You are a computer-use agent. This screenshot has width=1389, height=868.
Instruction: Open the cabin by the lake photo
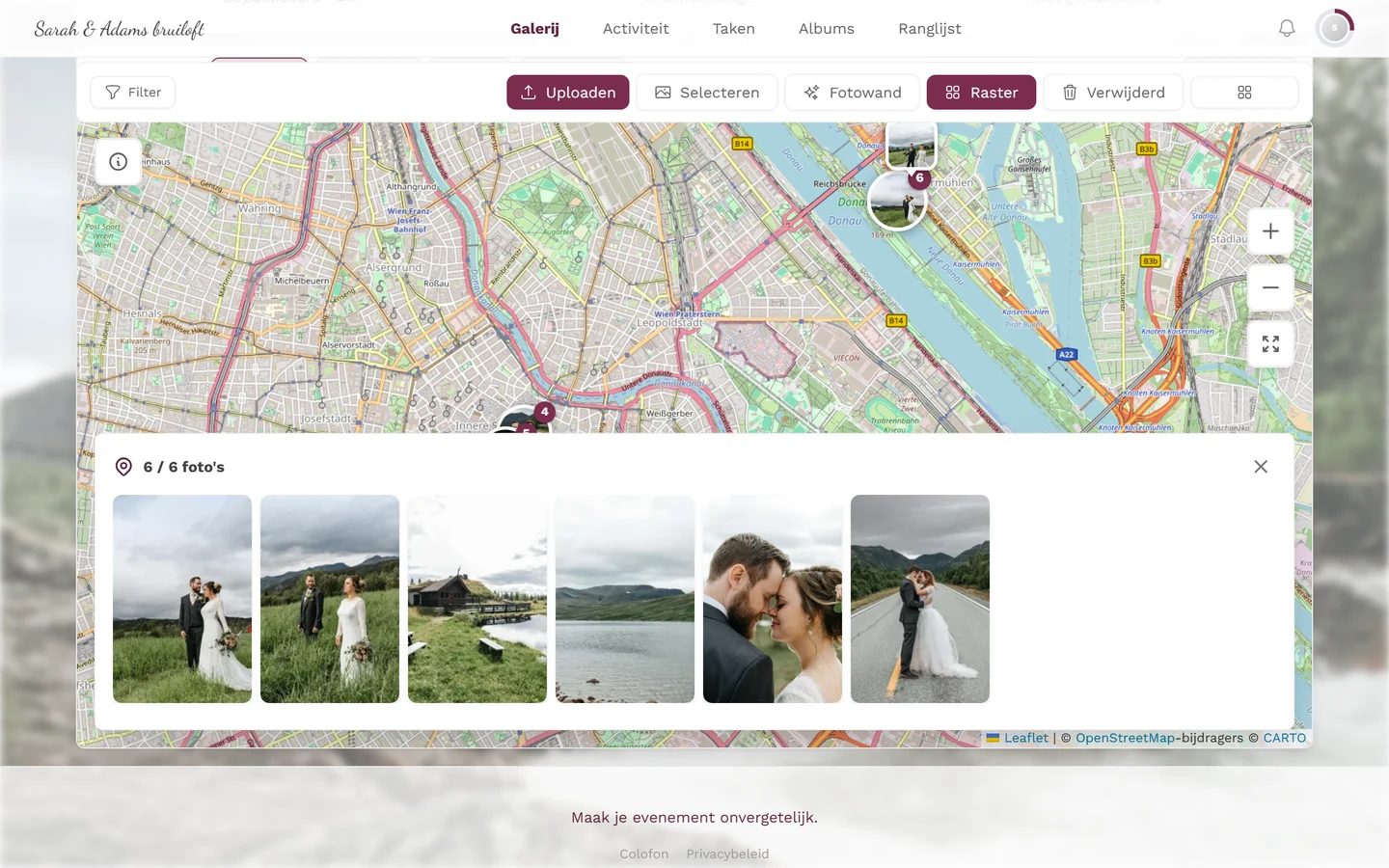[477, 599]
